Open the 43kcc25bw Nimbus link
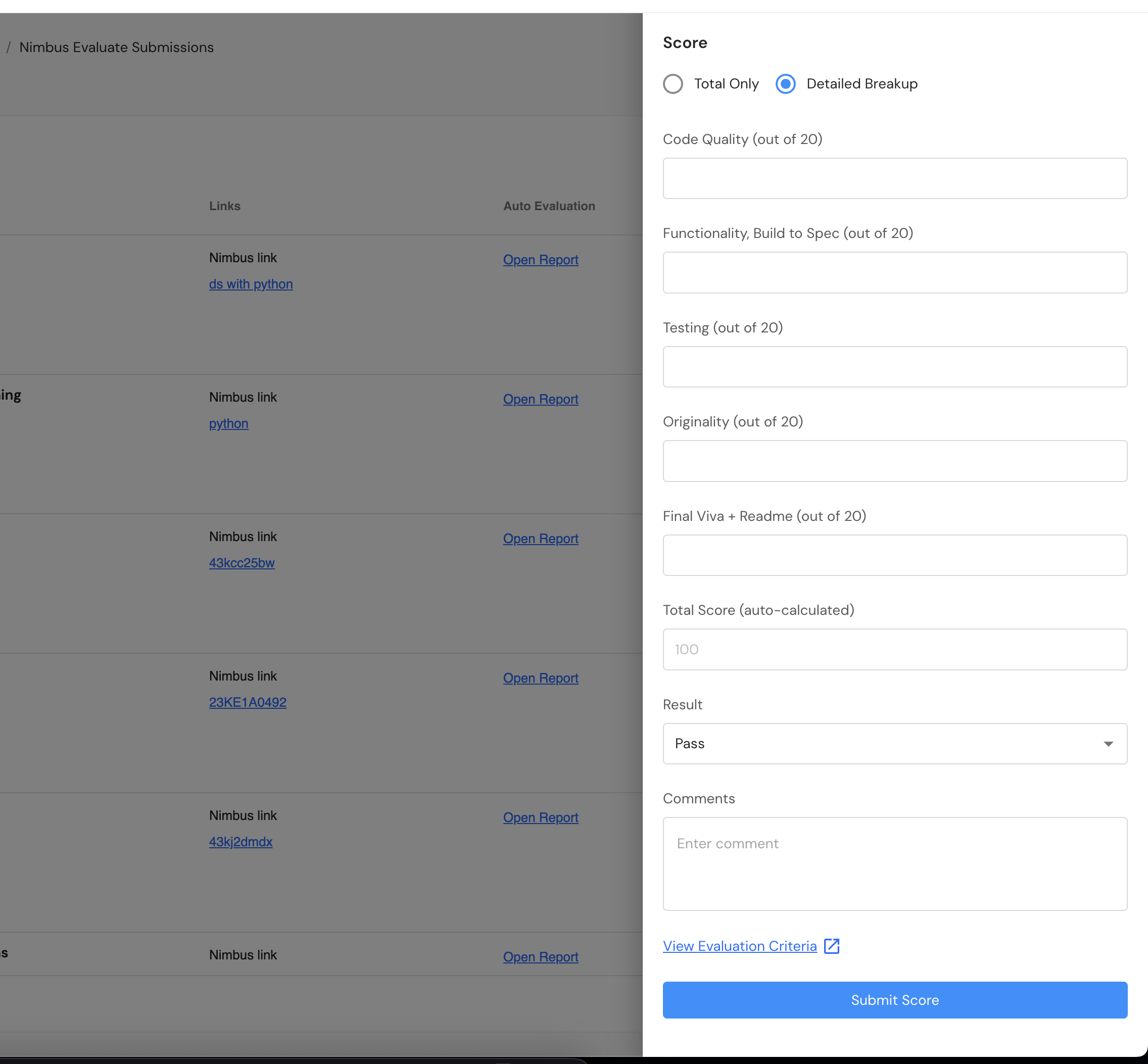 [x=242, y=562]
